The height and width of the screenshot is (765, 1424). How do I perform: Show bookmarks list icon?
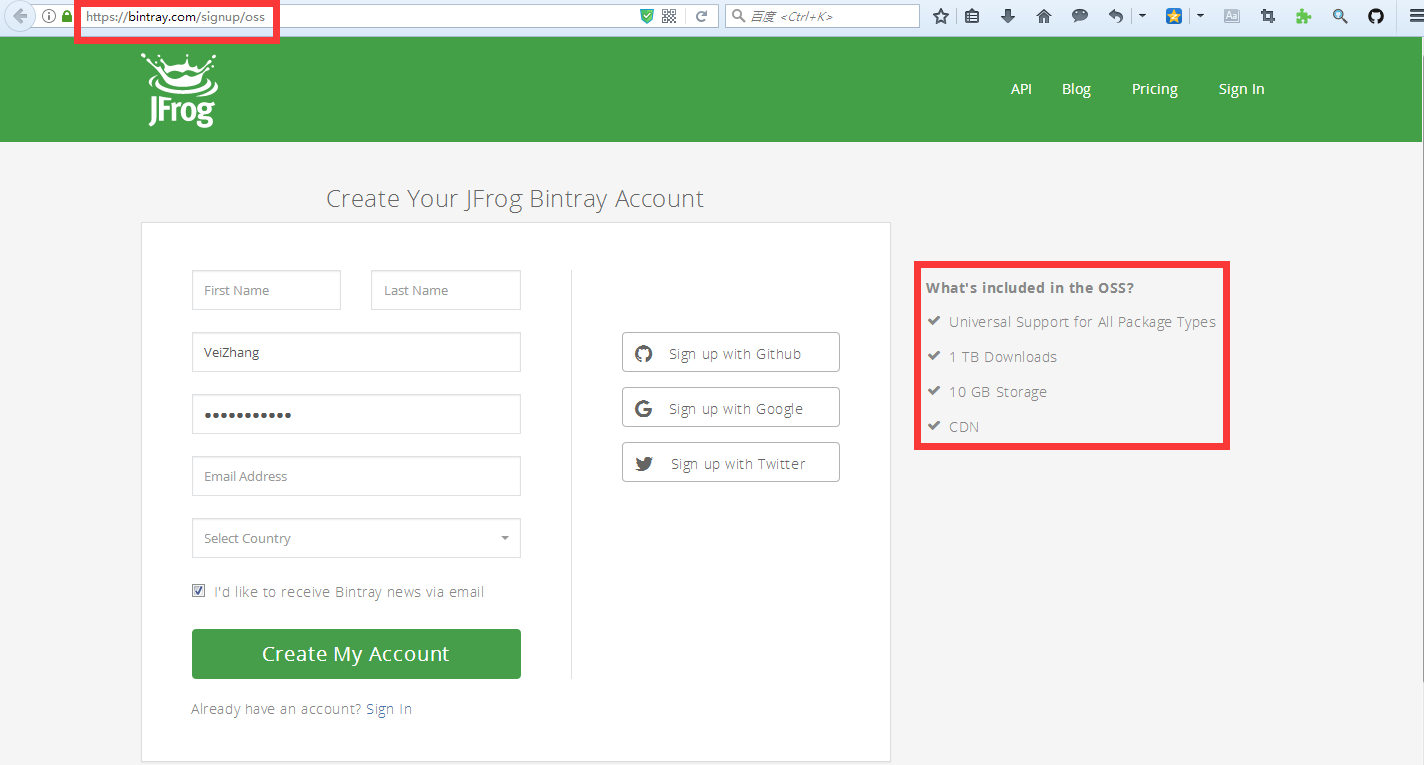point(972,16)
